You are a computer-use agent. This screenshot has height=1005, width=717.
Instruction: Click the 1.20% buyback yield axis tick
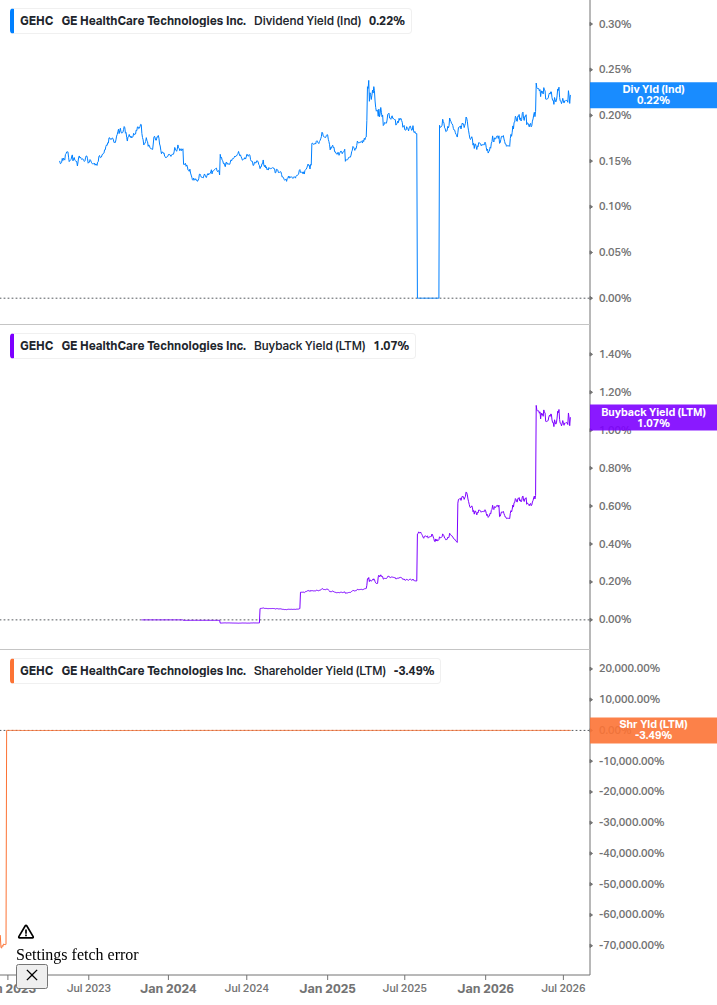pos(614,392)
